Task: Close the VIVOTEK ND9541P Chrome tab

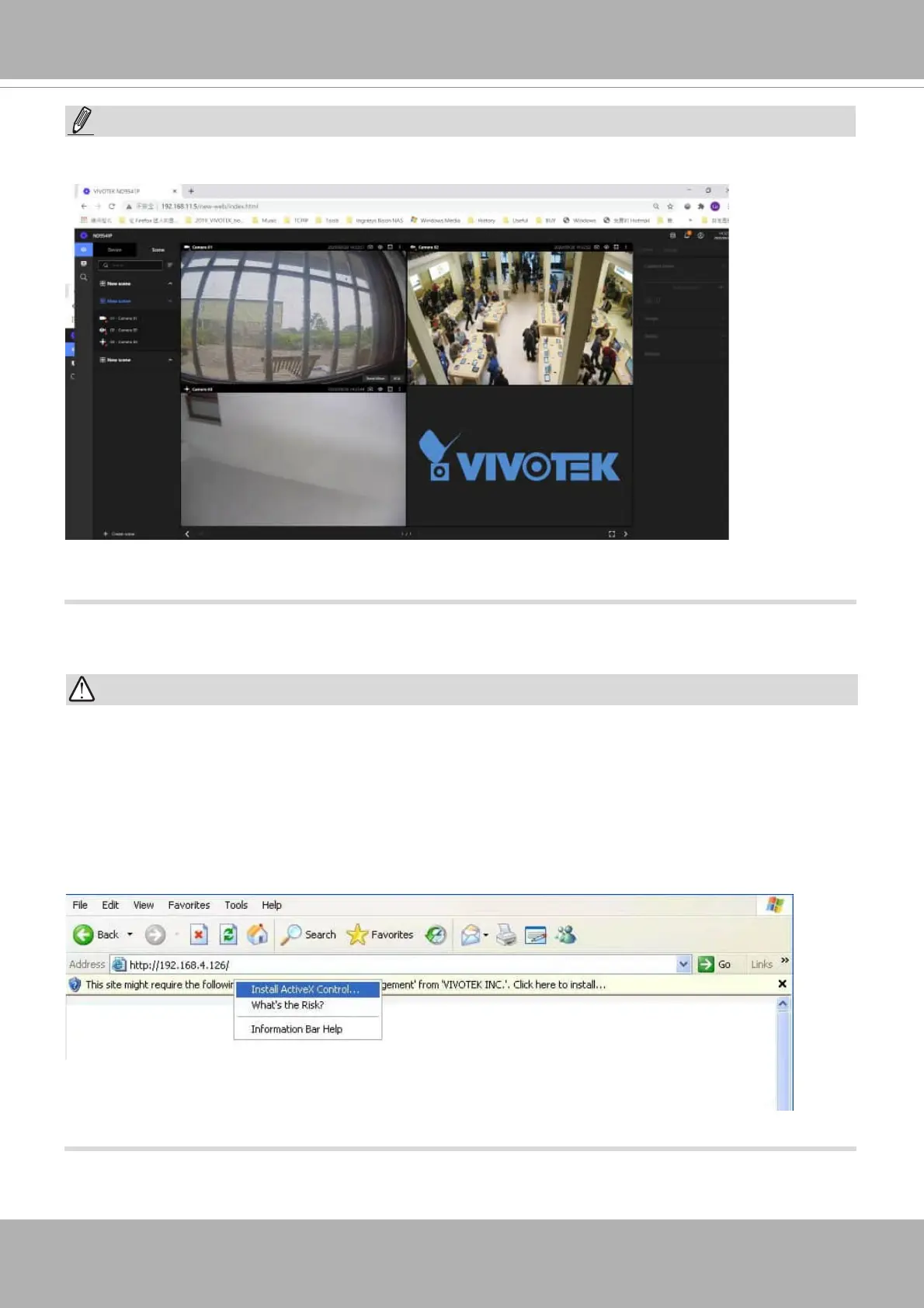Action: pyautogui.click(x=175, y=191)
